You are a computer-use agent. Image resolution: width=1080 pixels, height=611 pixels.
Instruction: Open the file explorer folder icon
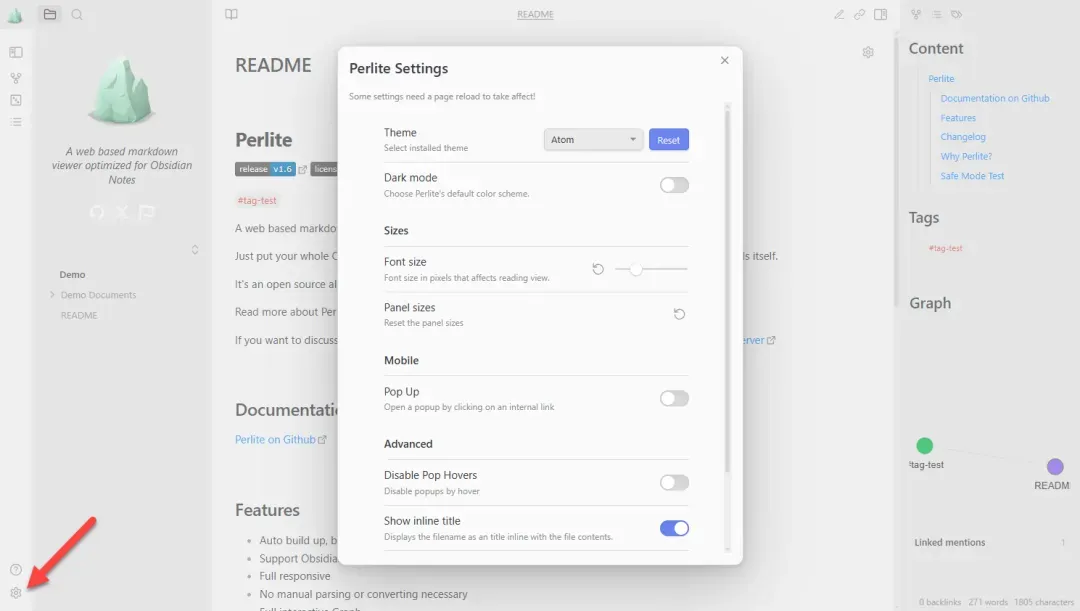click(x=50, y=14)
